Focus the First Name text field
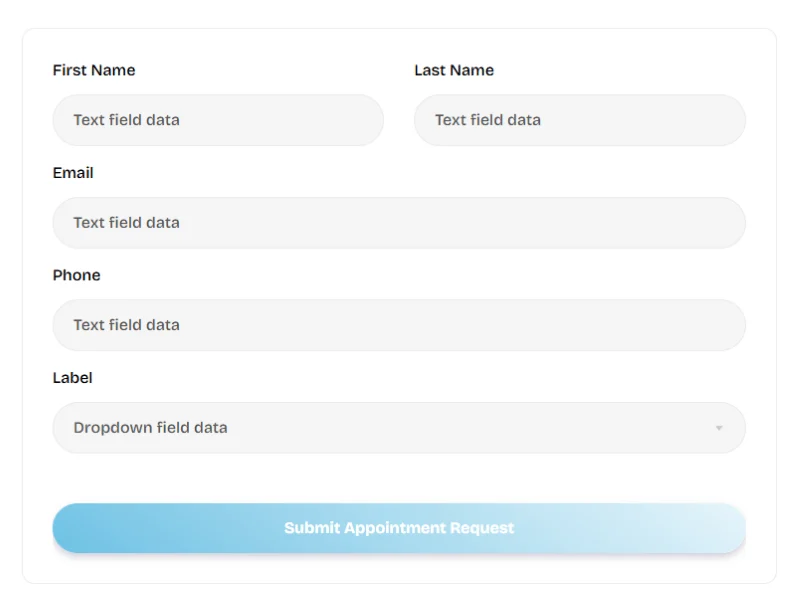Image resolution: width=800 pixels, height=609 pixels. tap(218, 120)
